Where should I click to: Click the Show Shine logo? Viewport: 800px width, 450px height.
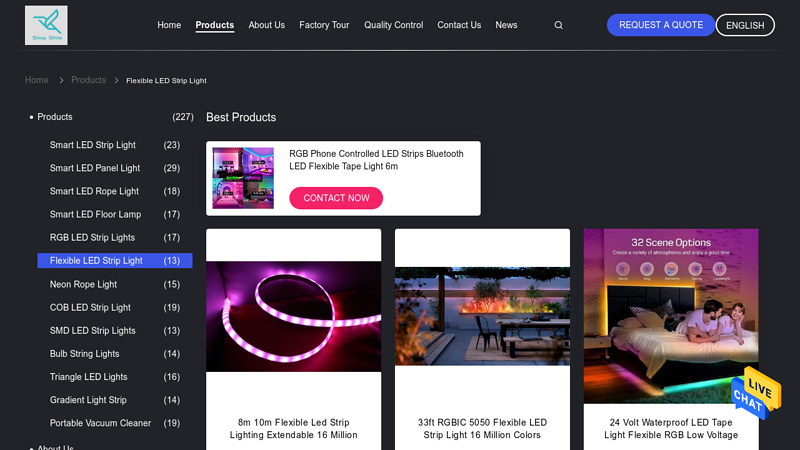(x=46, y=25)
